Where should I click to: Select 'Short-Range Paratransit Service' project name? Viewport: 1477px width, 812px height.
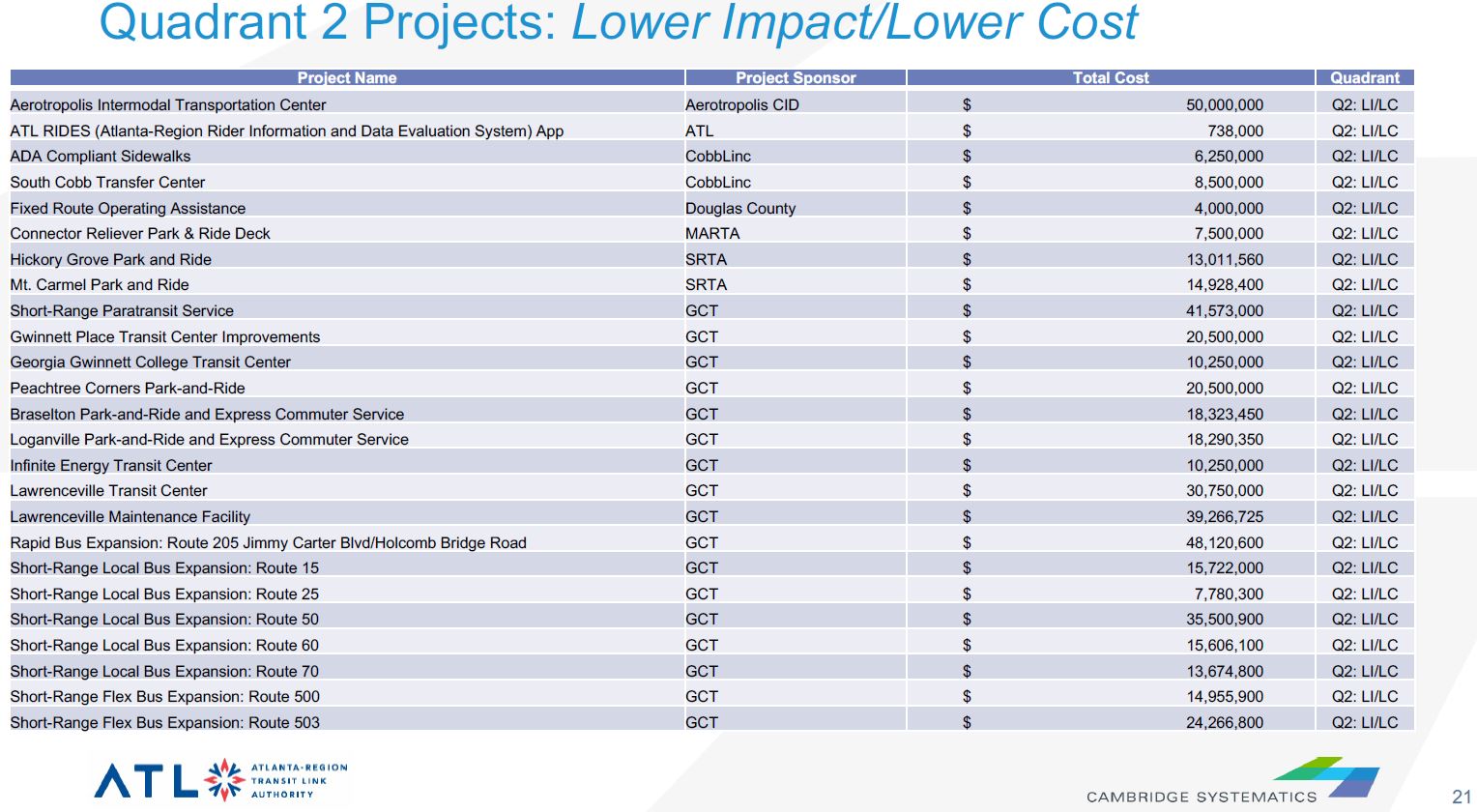click(122, 310)
